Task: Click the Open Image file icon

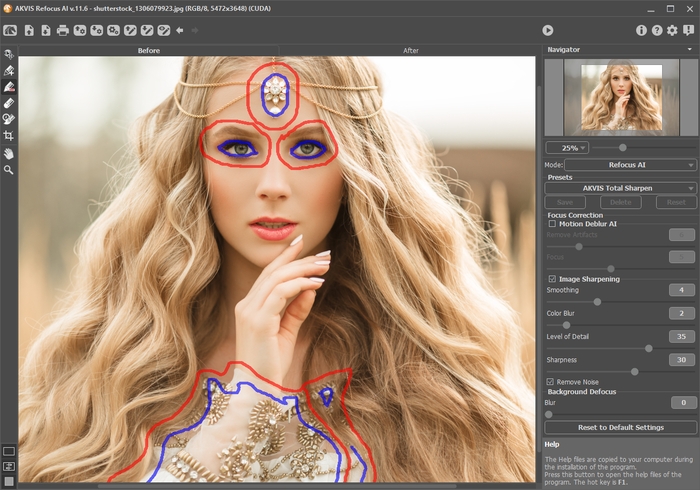Action: point(29,30)
